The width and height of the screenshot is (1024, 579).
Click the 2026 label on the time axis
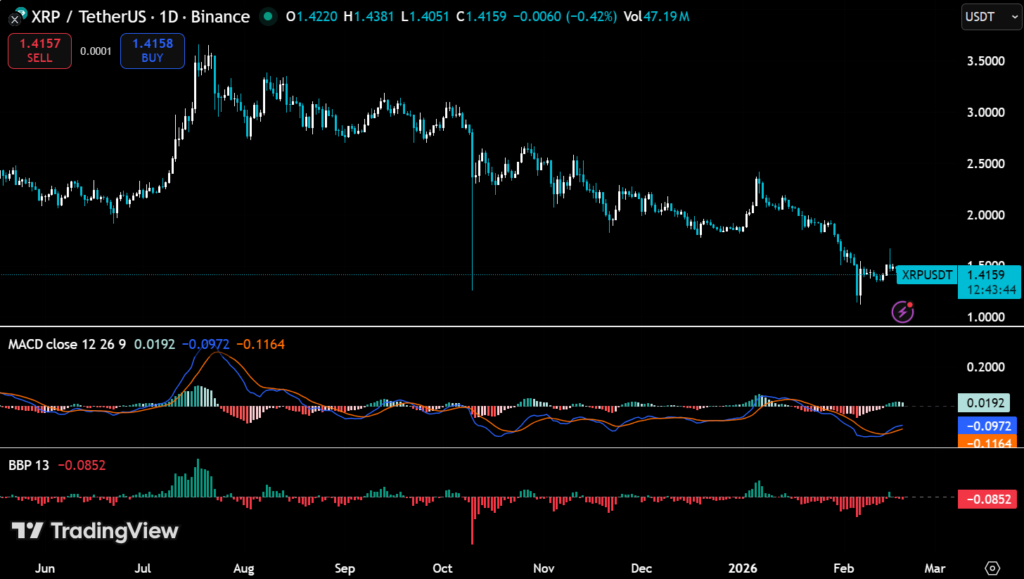click(745, 567)
